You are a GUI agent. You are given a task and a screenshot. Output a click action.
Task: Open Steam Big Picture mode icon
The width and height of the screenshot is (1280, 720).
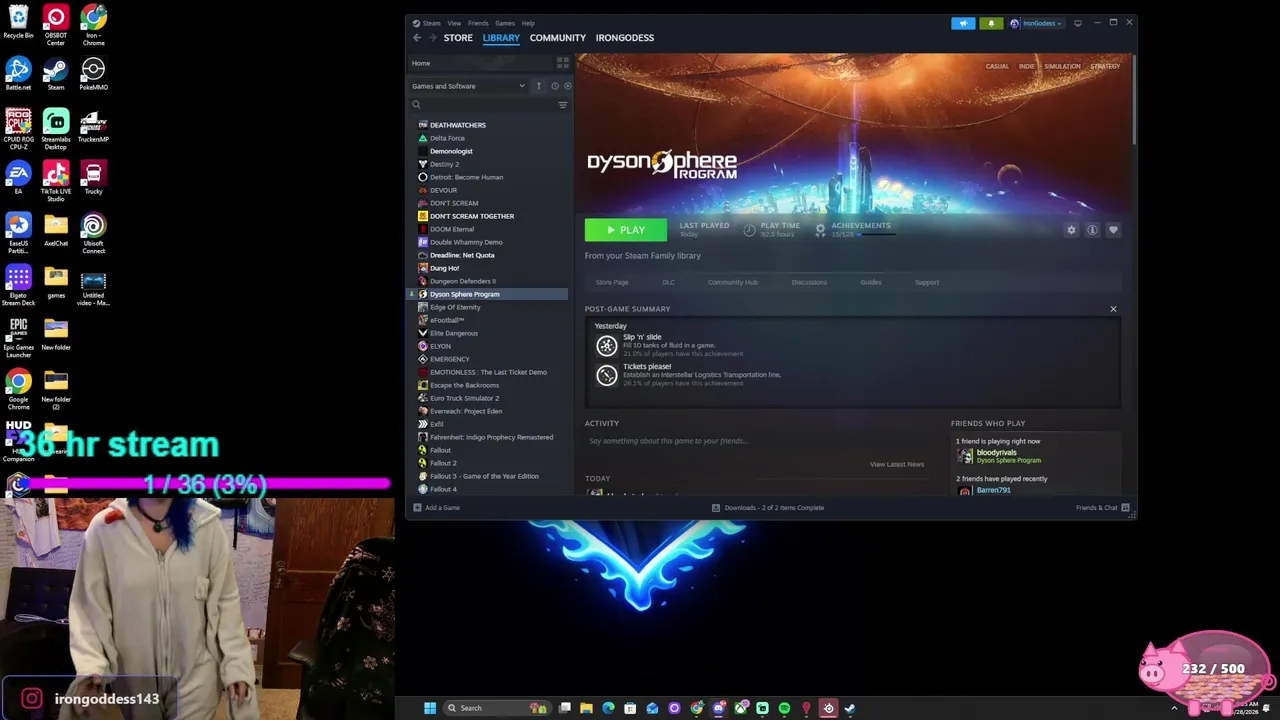1077,23
